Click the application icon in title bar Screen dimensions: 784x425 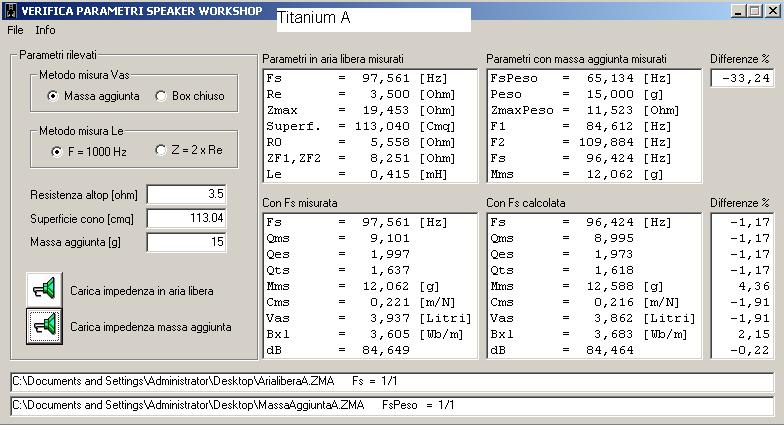10,10
